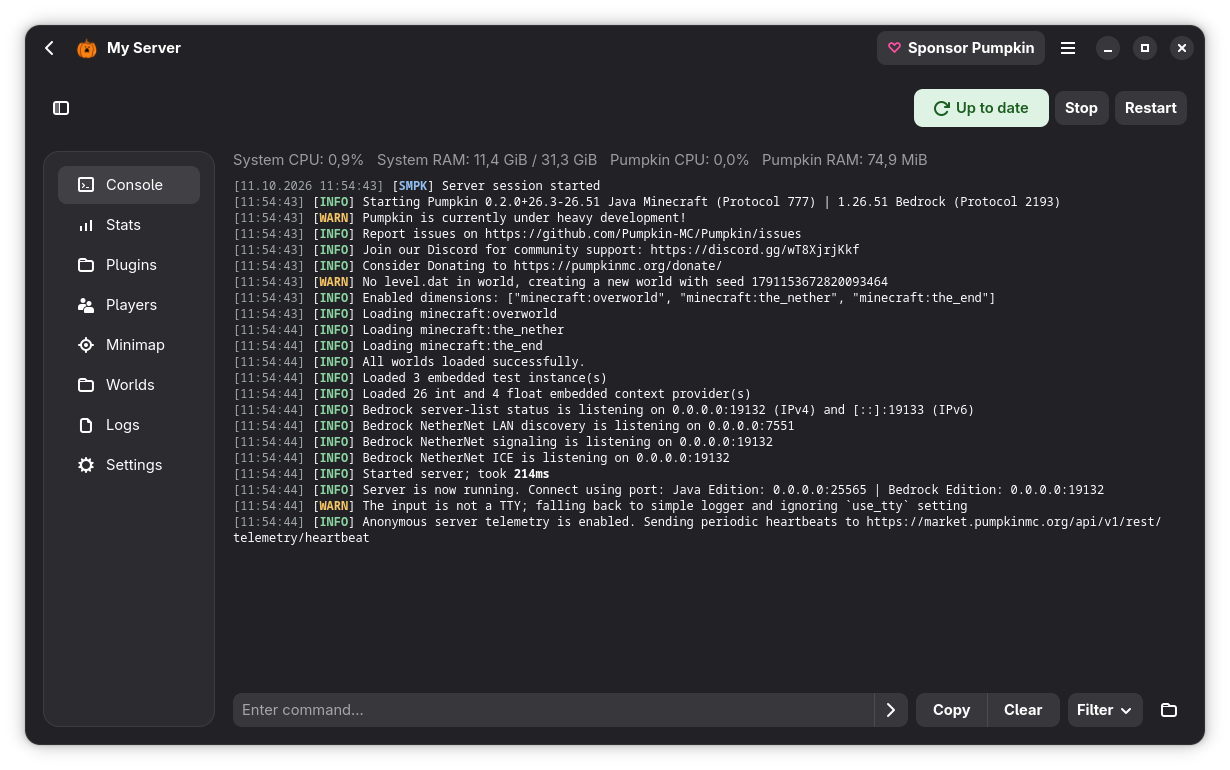Click the 'Consider Donating' log line
Viewport: 1230px width, 770px height.
pos(478,266)
